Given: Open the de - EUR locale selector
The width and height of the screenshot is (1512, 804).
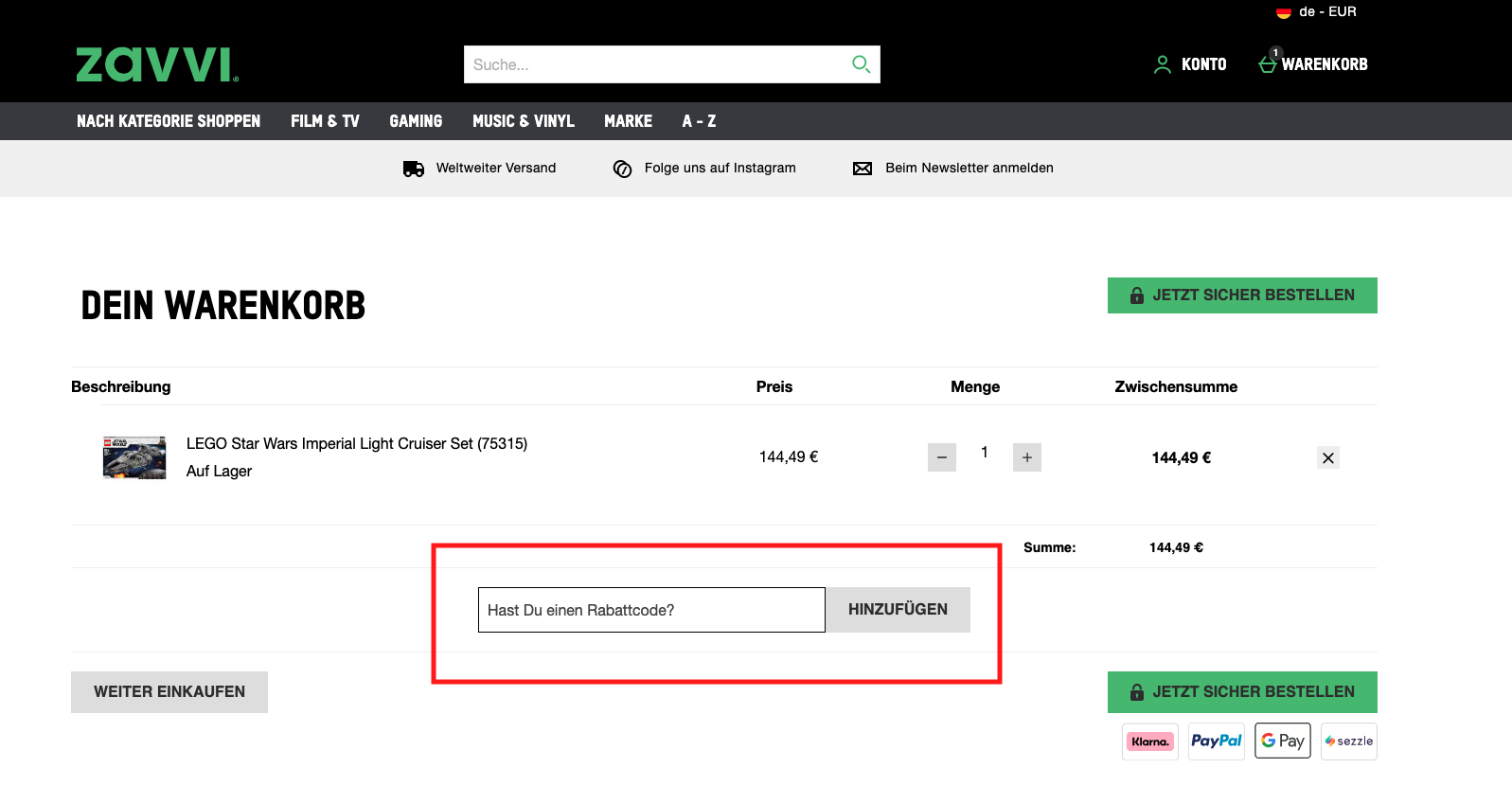Looking at the screenshot, I should [x=1317, y=12].
